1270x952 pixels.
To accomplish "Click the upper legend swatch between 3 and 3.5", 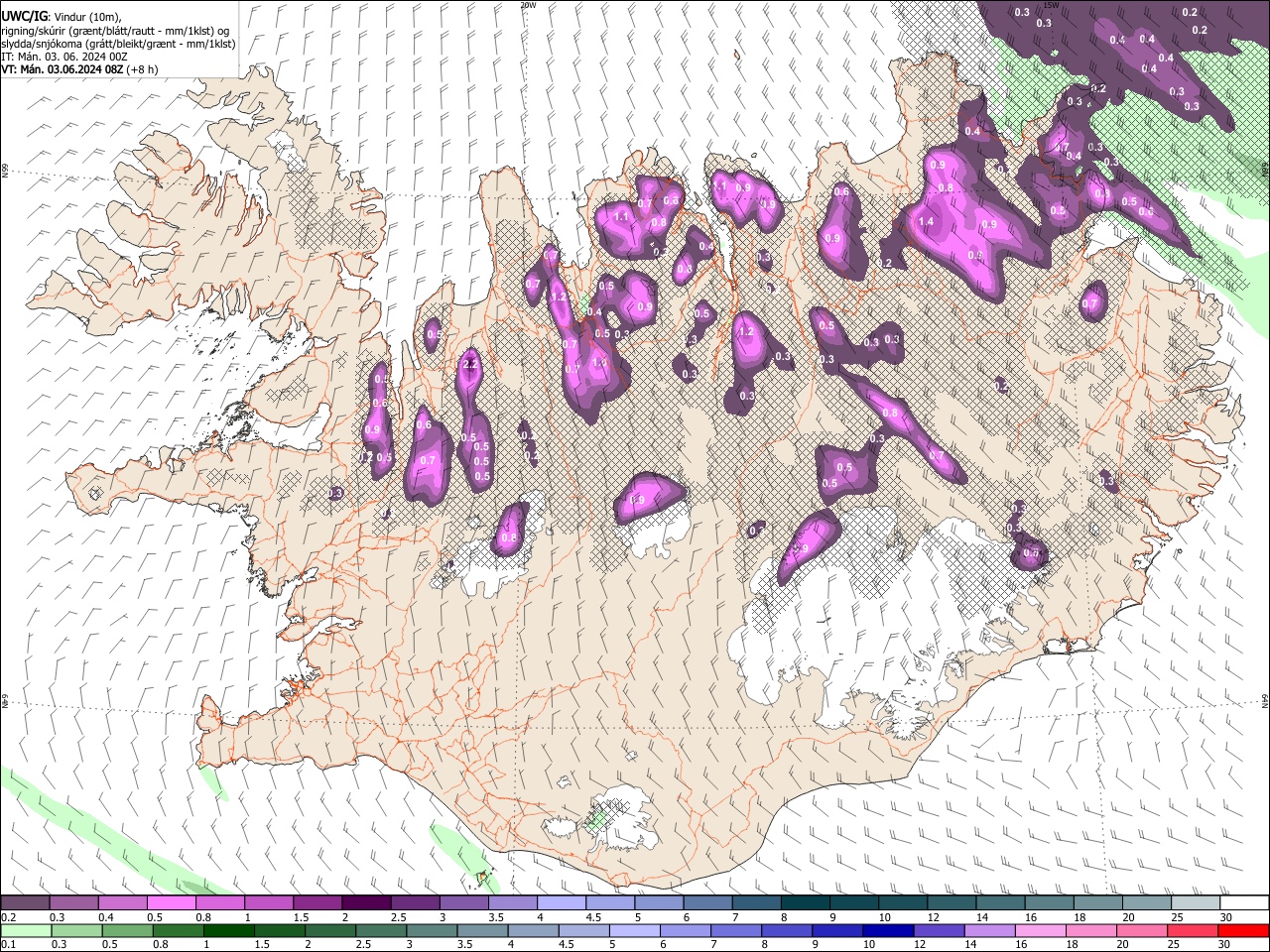I will click(463, 903).
